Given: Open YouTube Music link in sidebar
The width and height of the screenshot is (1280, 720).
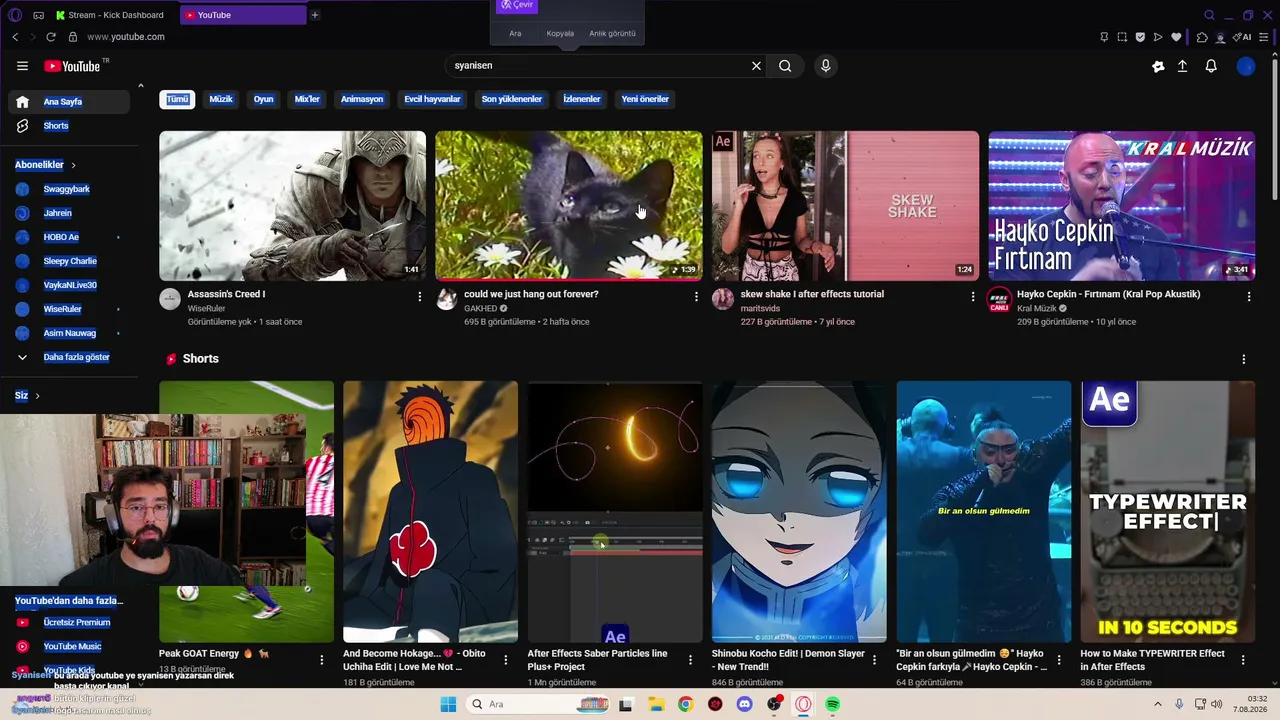Looking at the screenshot, I should coord(69,646).
